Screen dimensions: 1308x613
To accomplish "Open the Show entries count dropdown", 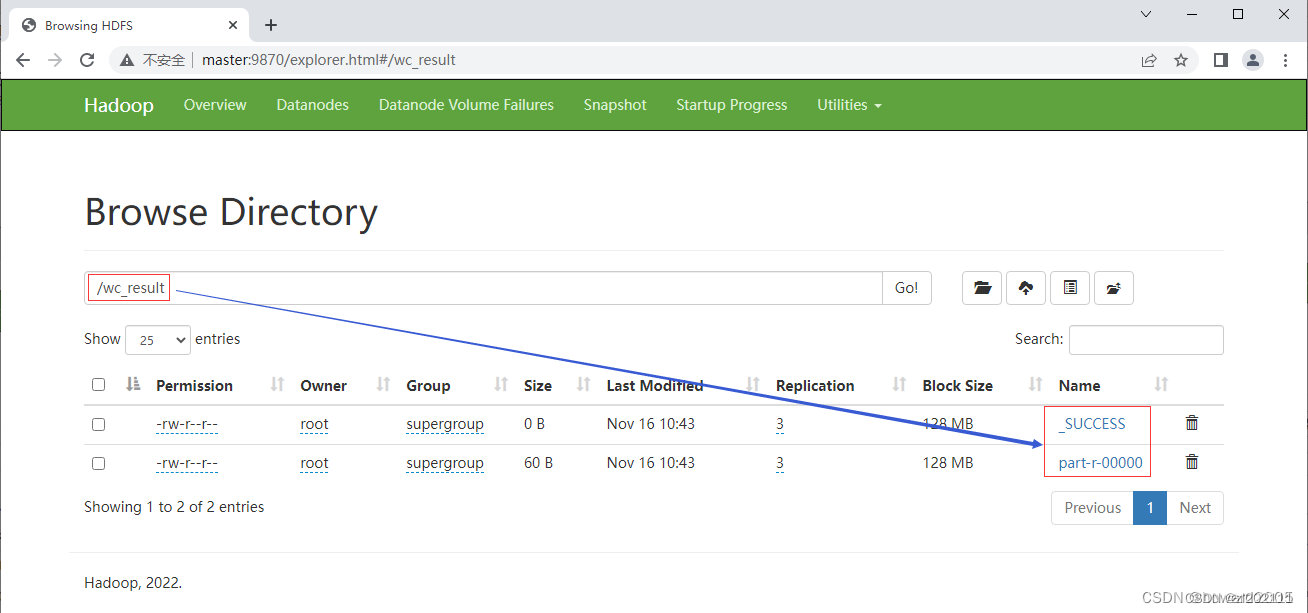I will 157,340.
